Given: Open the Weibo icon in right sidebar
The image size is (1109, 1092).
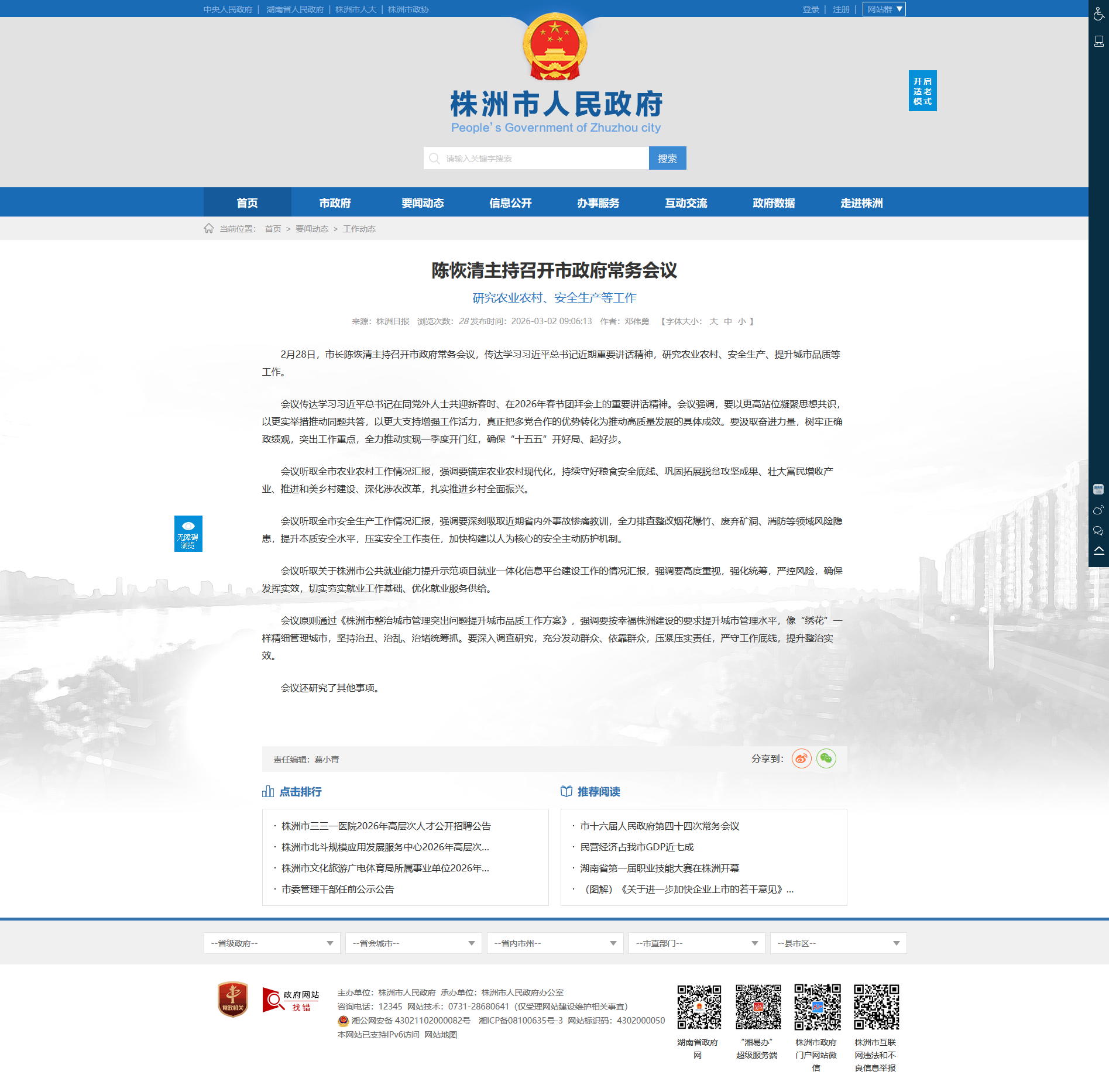Looking at the screenshot, I should 1098,510.
